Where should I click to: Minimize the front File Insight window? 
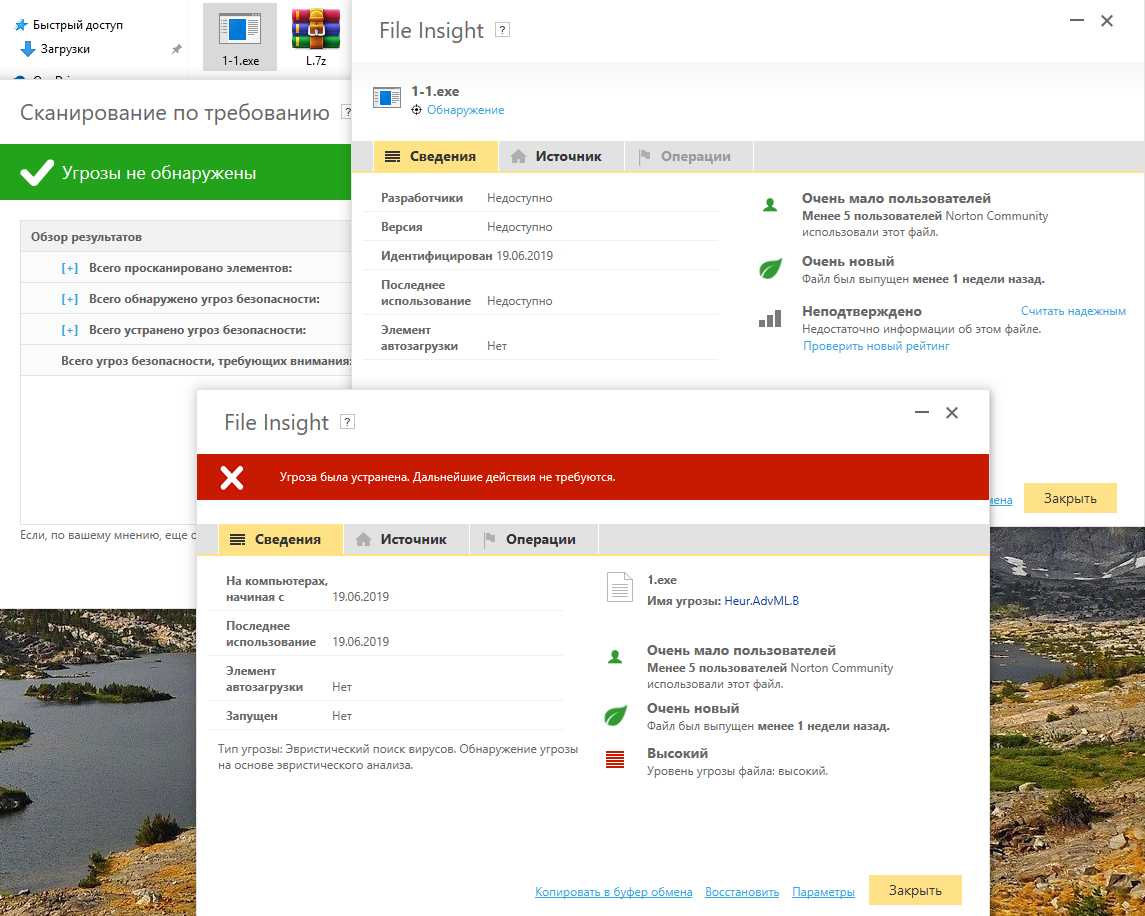(922, 413)
